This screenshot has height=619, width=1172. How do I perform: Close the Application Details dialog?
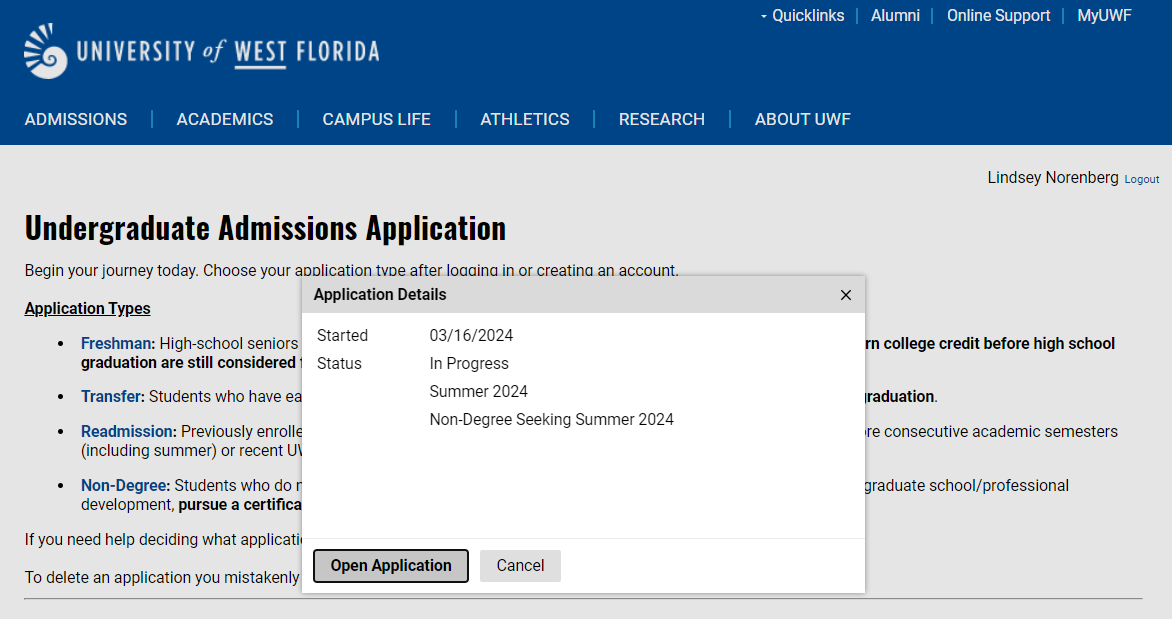coord(845,295)
